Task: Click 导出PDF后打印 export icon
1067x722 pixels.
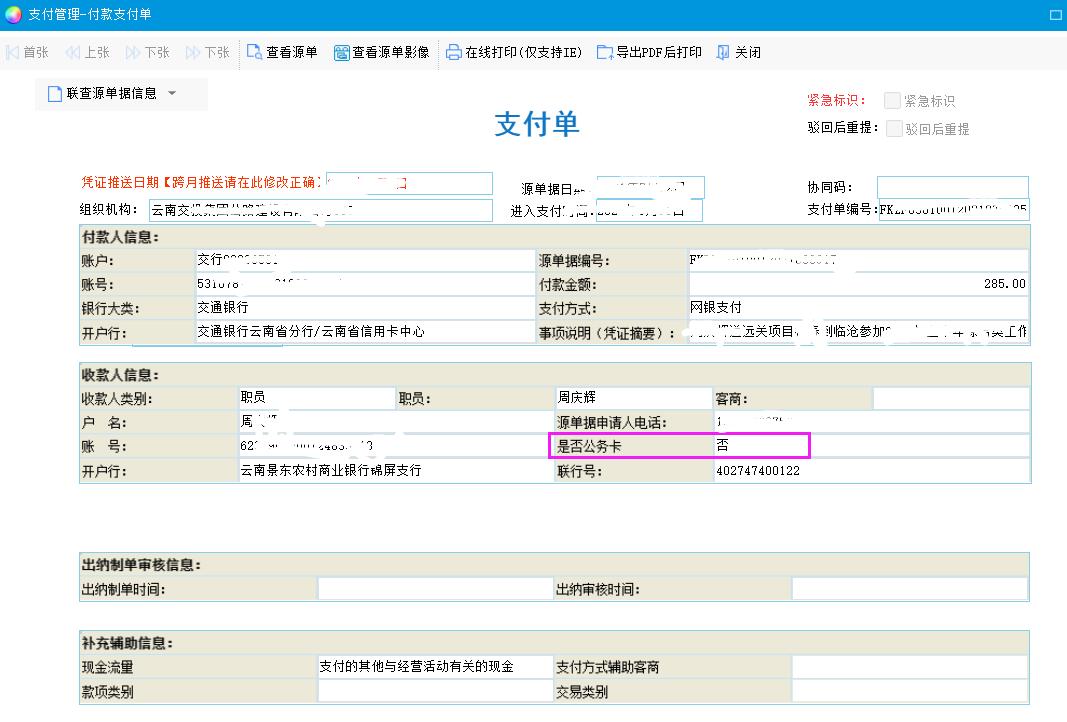Action: click(x=605, y=52)
